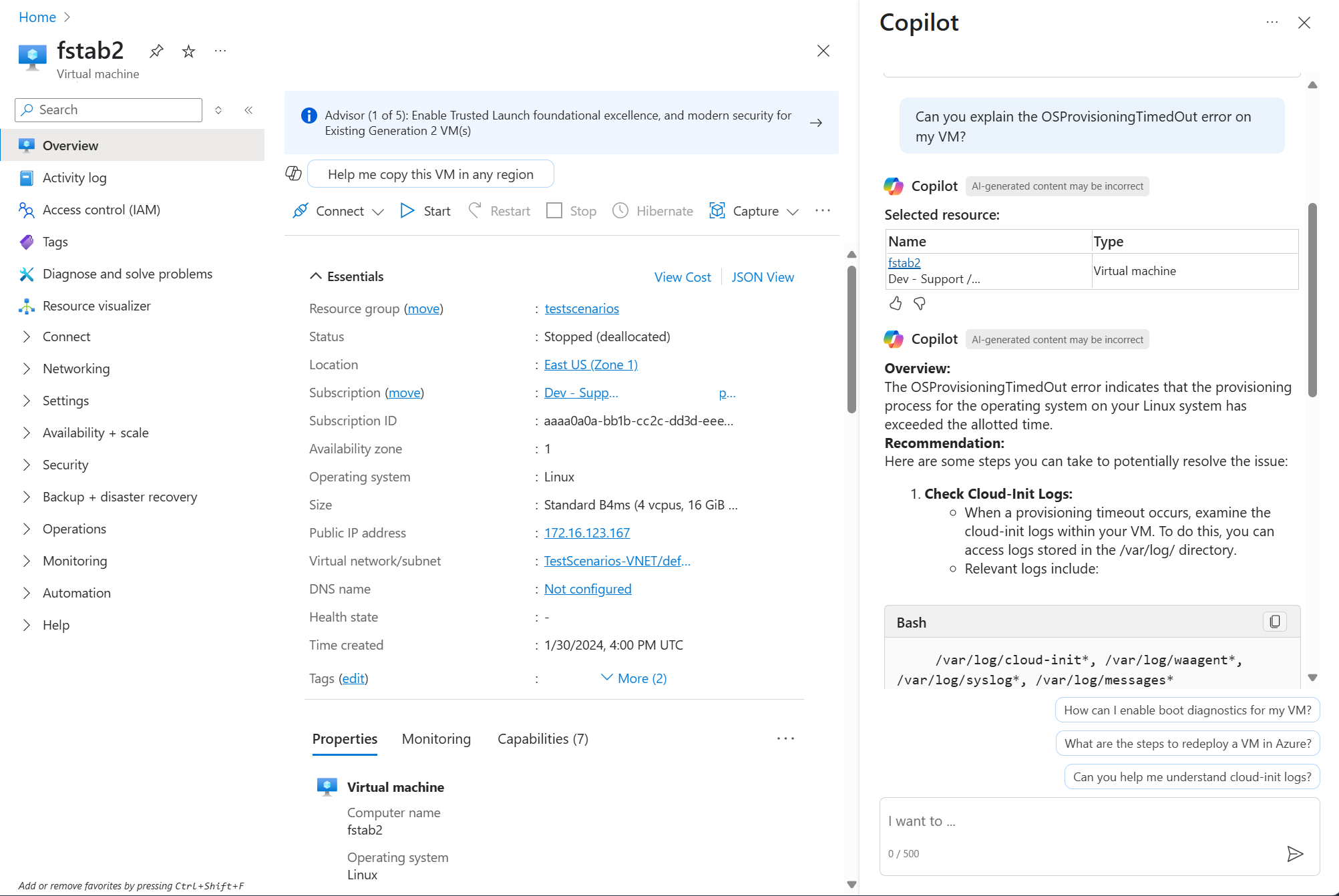Image resolution: width=1339 pixels, height=896 pixels.
Task: Open Copilot more options ellipsis
Action: pyautogui.click(x=1272, y=23)
